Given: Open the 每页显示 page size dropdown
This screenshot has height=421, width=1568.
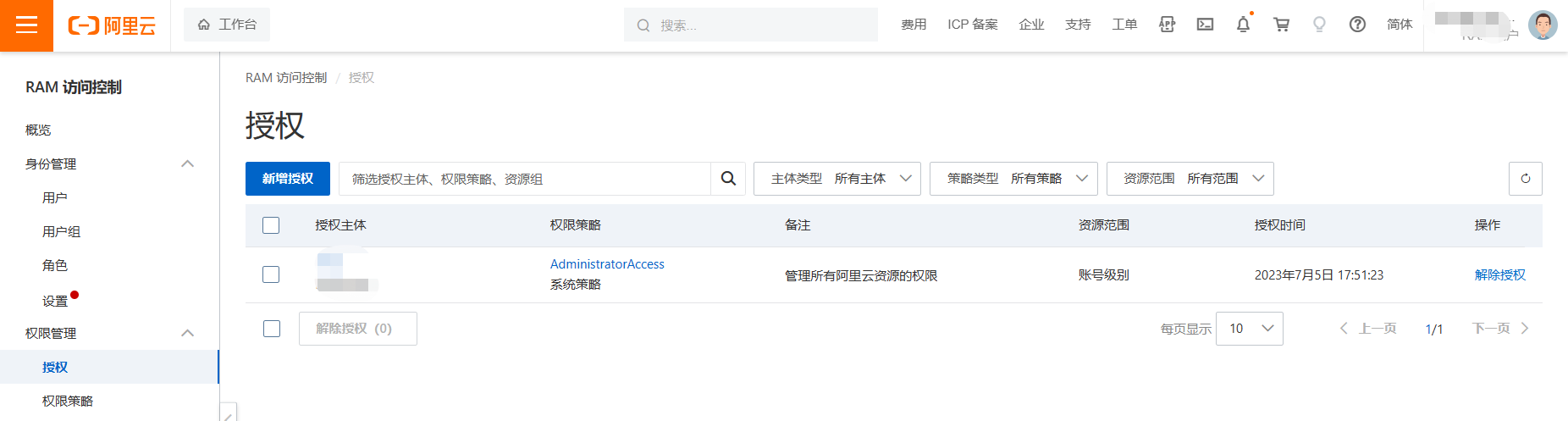Looking at the screenshot, I should click(1250, 329).
